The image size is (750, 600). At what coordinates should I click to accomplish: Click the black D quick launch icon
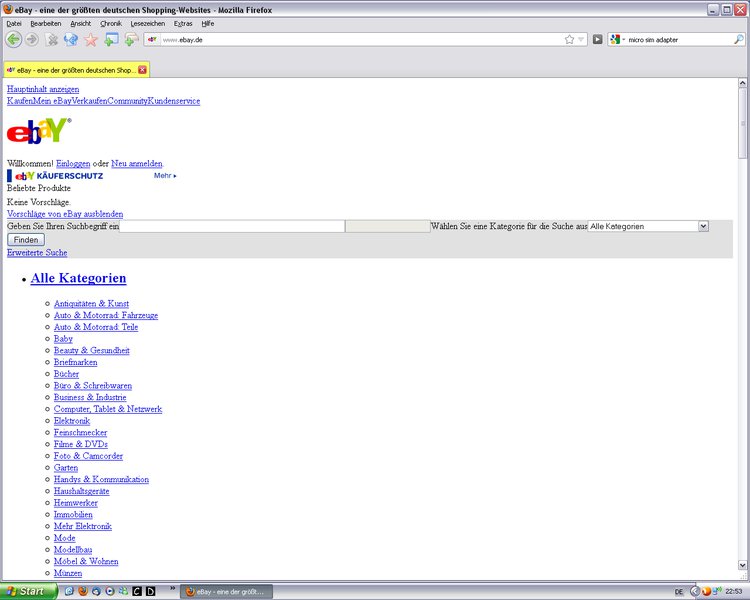[x=150, y=591]
